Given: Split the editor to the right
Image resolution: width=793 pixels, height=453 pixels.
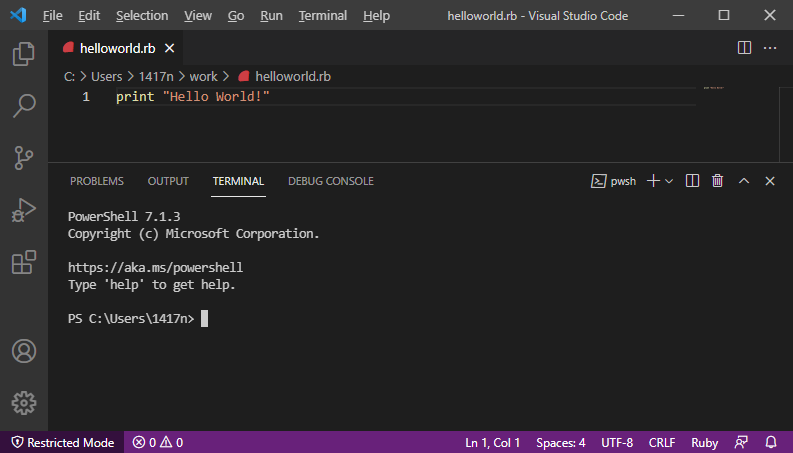Looking at the screenshot, I should click(x=744, y=47).
